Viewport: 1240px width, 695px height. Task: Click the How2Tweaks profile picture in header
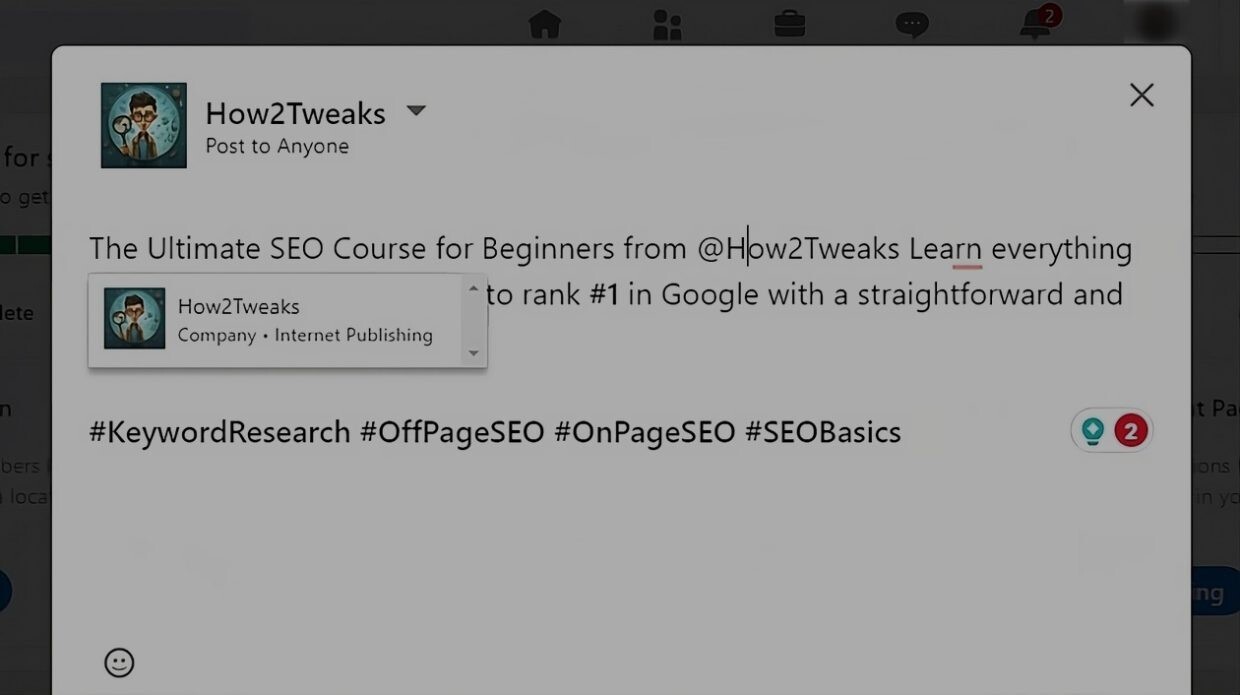144,125
